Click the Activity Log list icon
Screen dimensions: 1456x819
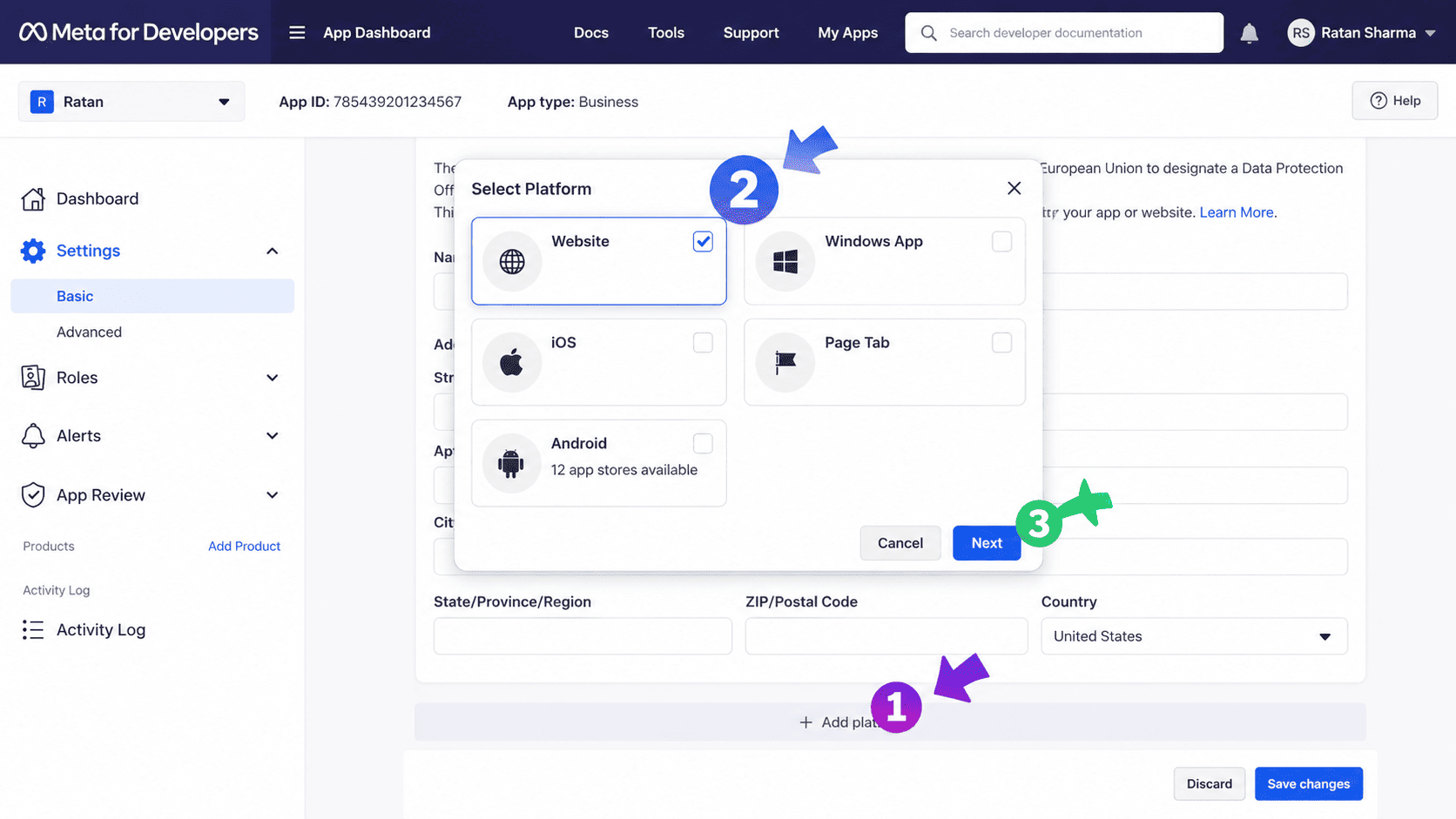coord(33,630)
